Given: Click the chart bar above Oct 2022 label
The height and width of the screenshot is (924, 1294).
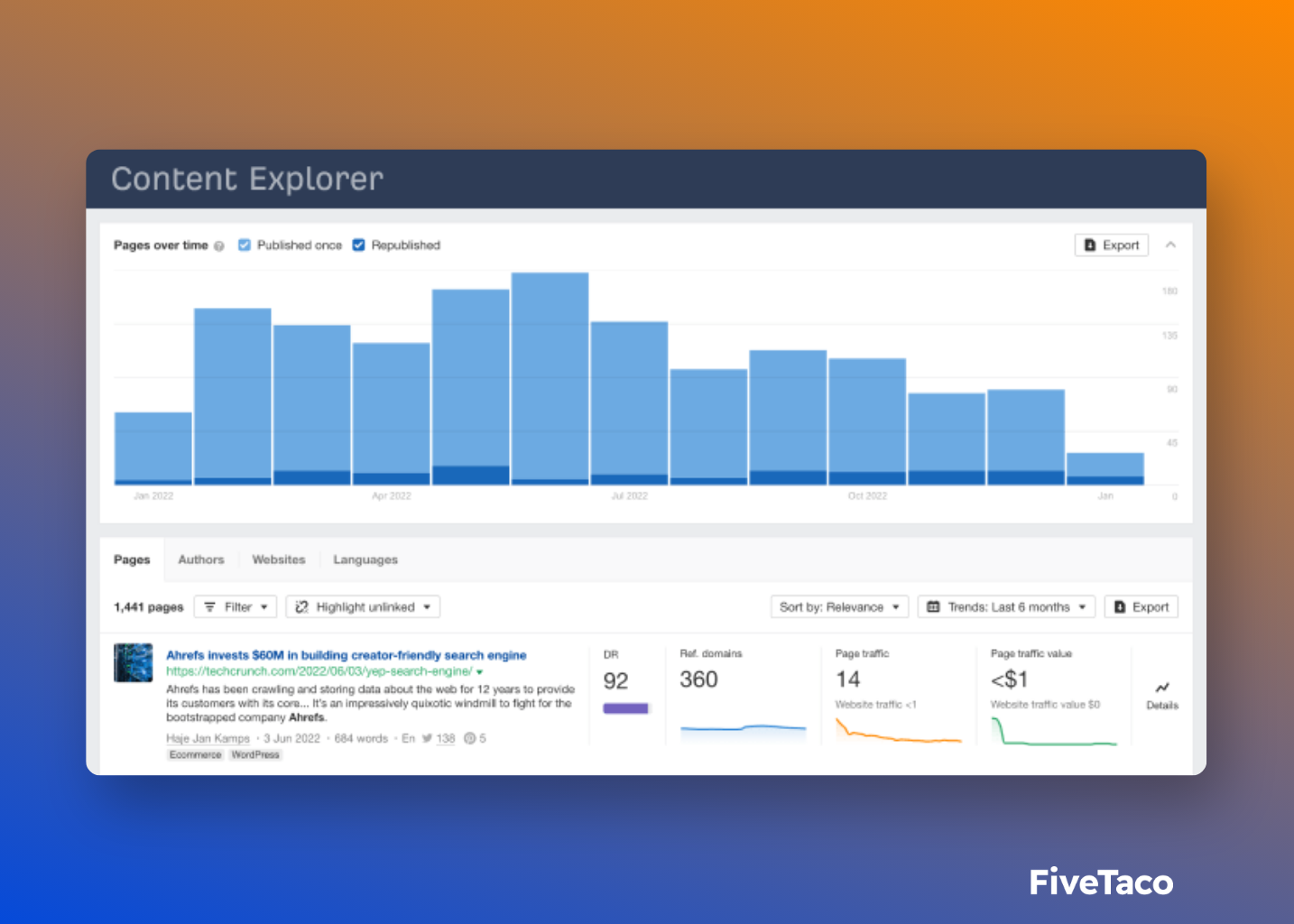Looking at the screenshot, I should (867, 421).
